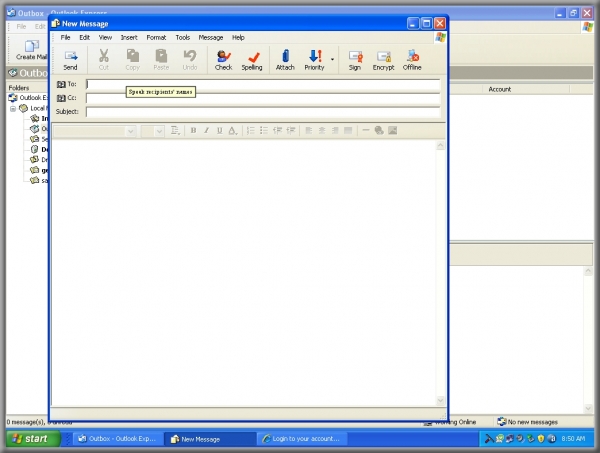Encrypt the message
Viewport: 600px width, 453px height.
point(383,60)
